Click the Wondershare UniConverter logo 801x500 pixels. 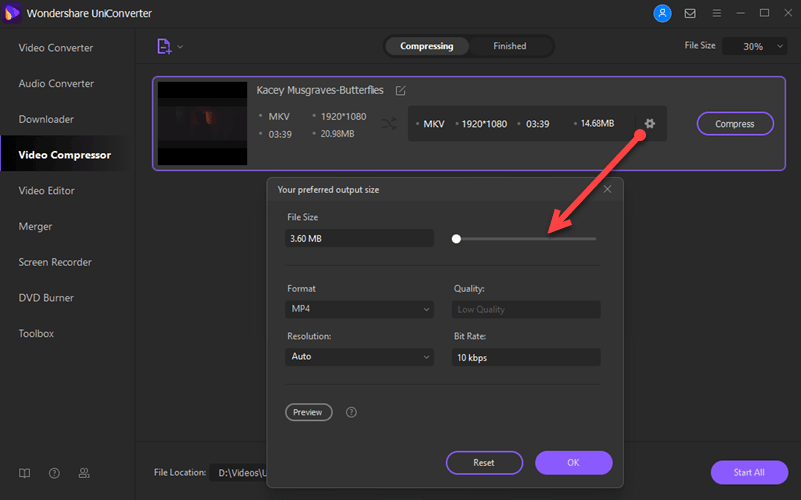coord(11,13)
